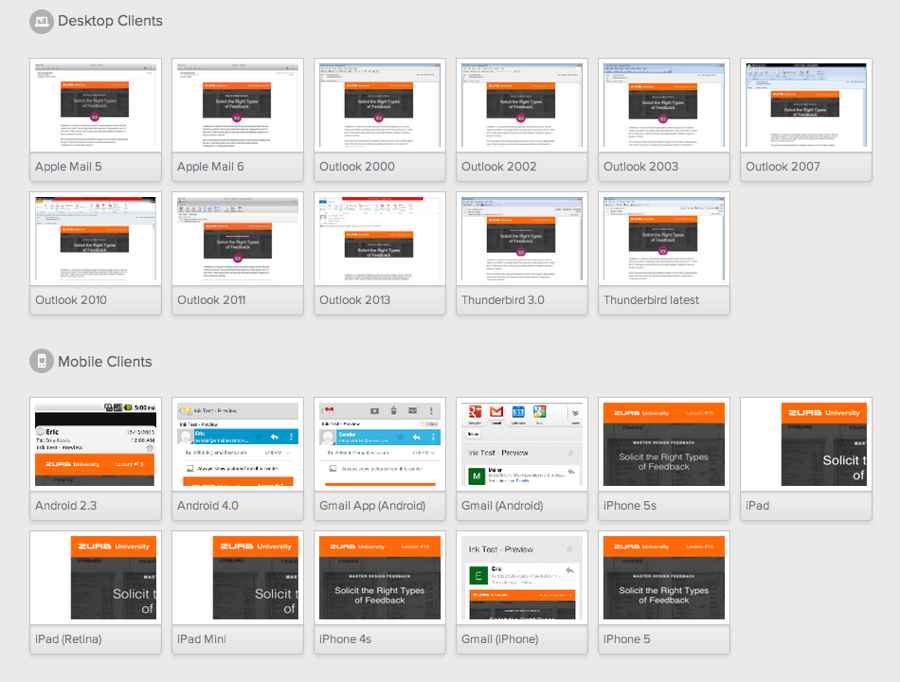Click the Gmail (Android) label
The height and width of the screenshot is (682, 900).
pos(502,506)
